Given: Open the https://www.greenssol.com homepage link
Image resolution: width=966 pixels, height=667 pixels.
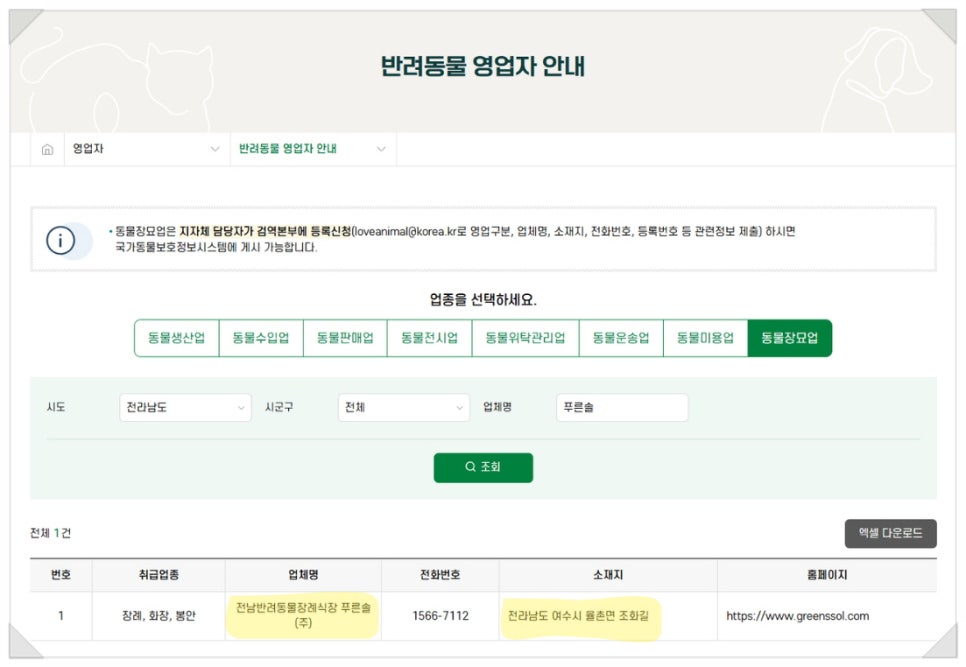Looking at the screenshot, I should 797,616.
